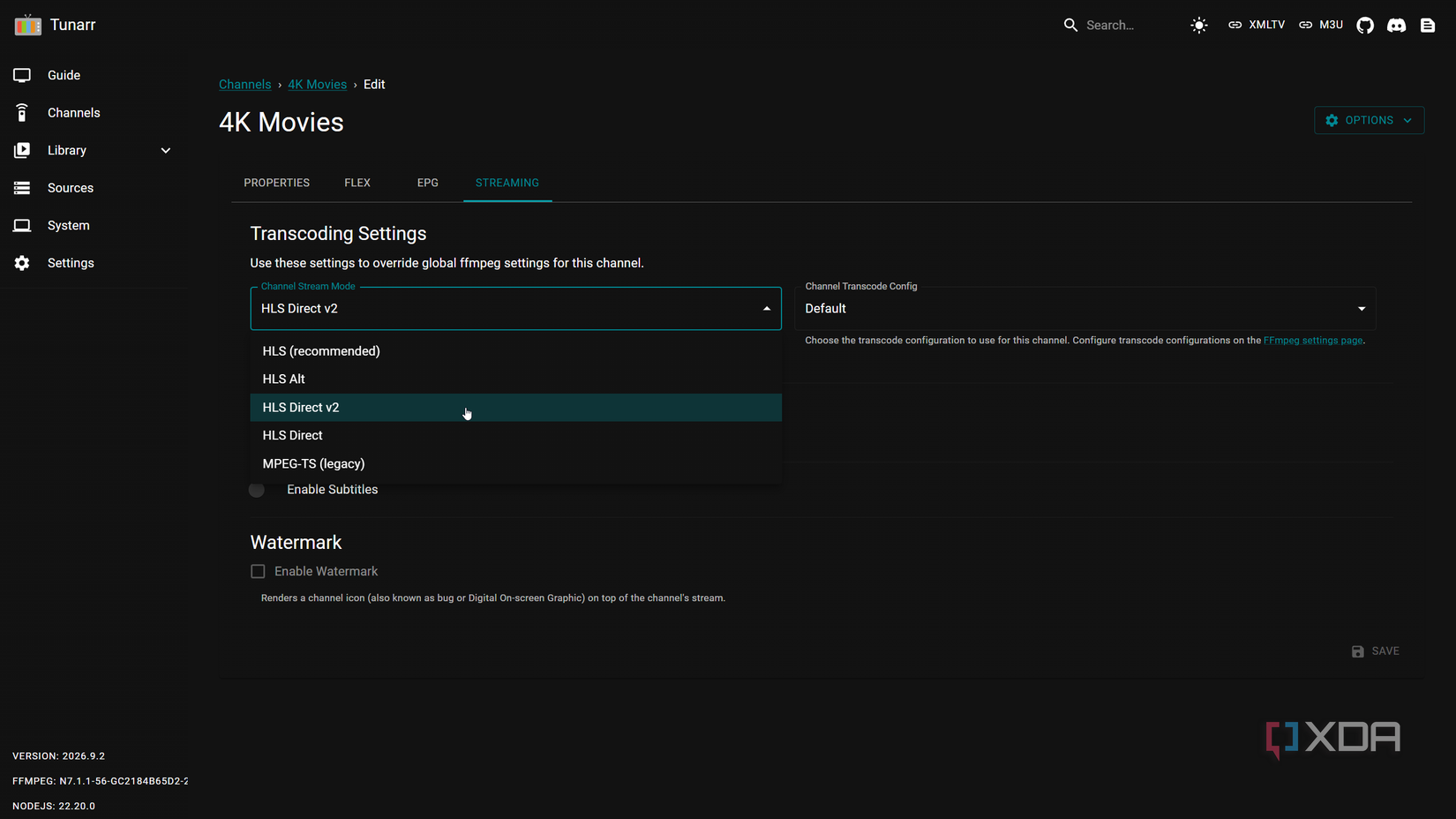Screen dimensions: 1456x819
Task: Toggle light theme with sun icon
Action: click(1198, 25)
